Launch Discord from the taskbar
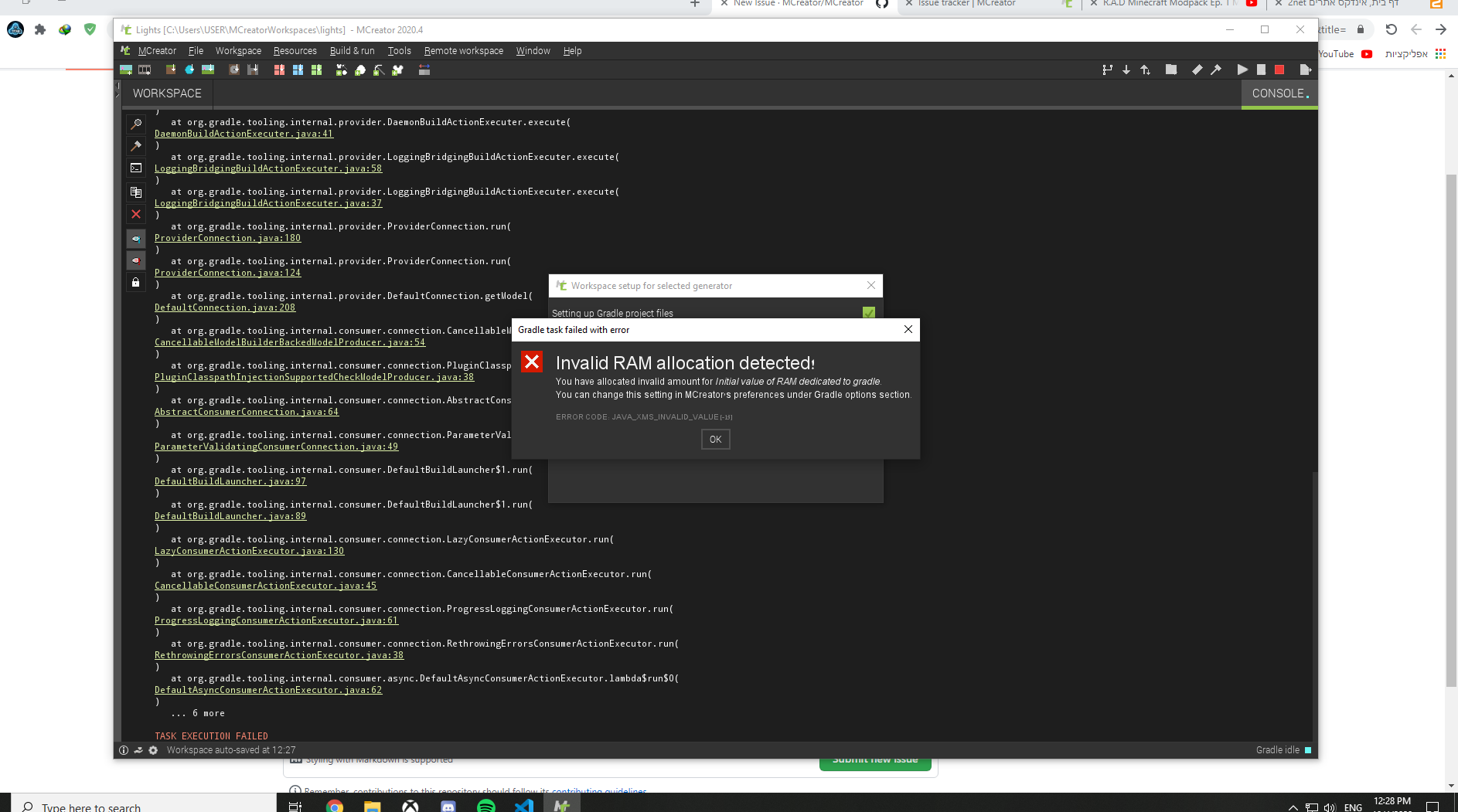Viewport: 1458px width, 812px height. 448,806
